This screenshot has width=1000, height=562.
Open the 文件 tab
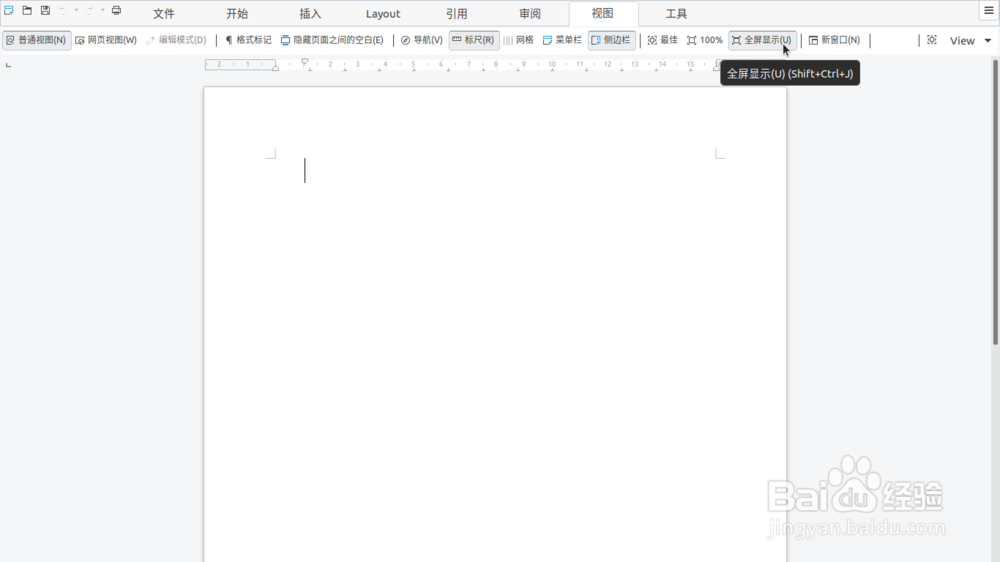tap(164, 13)
